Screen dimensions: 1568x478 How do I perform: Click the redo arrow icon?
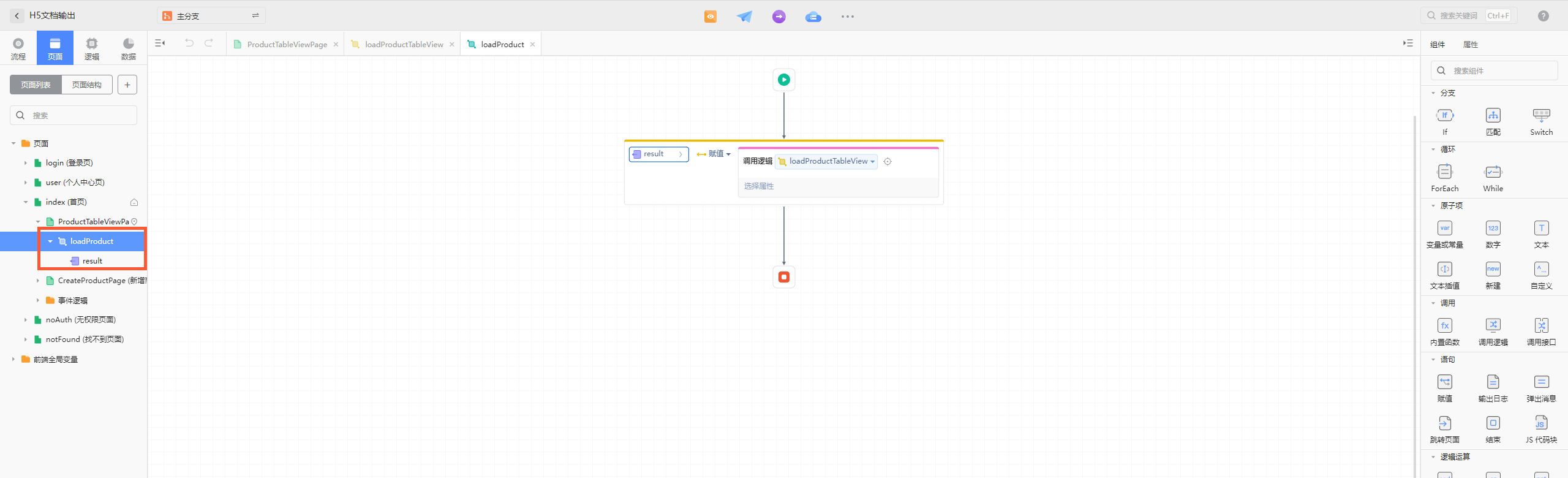209,43
